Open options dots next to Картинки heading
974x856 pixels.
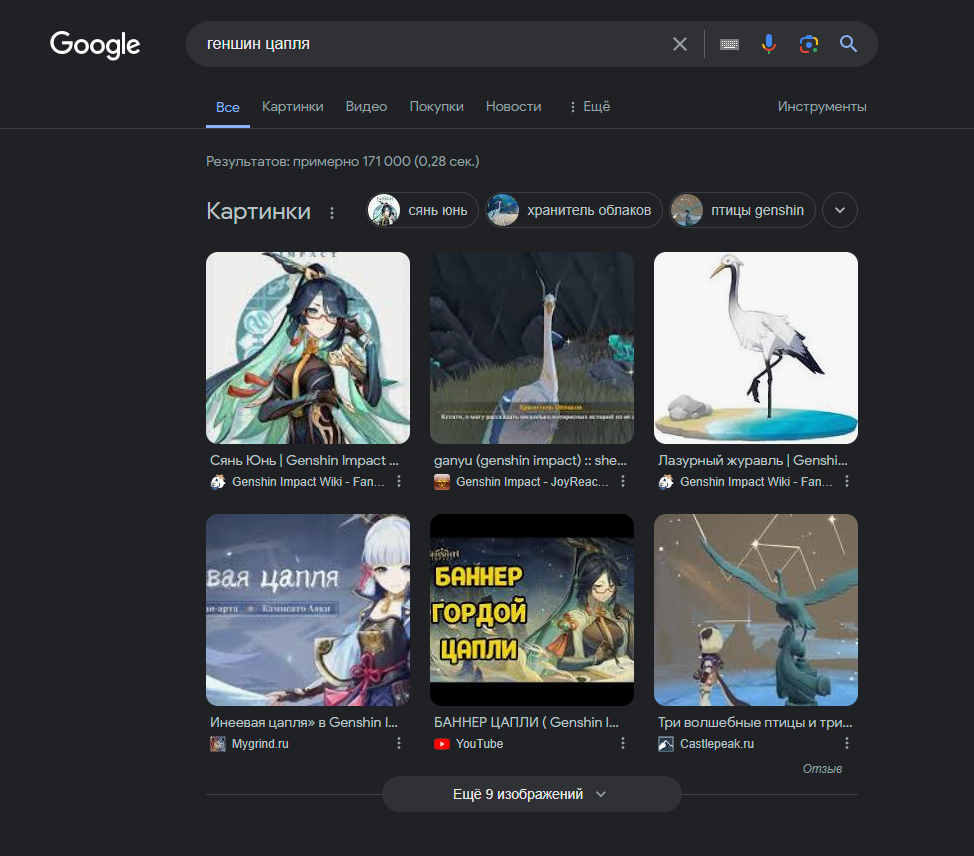pyautogui.click(x=332, y=213)
